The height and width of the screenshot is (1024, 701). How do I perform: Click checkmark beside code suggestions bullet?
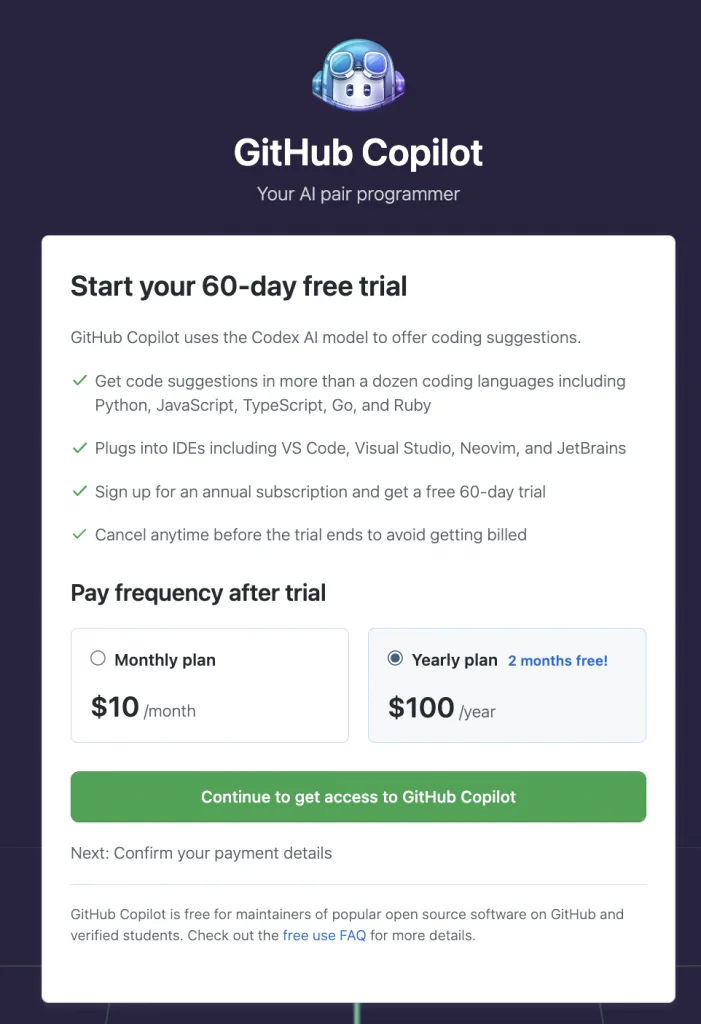click(79, 381)
